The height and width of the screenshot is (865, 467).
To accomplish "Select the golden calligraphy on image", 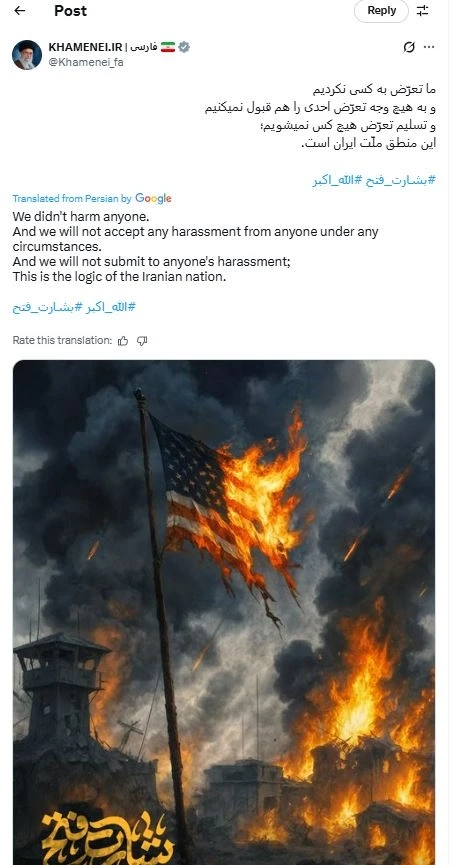I will point(108,836).
